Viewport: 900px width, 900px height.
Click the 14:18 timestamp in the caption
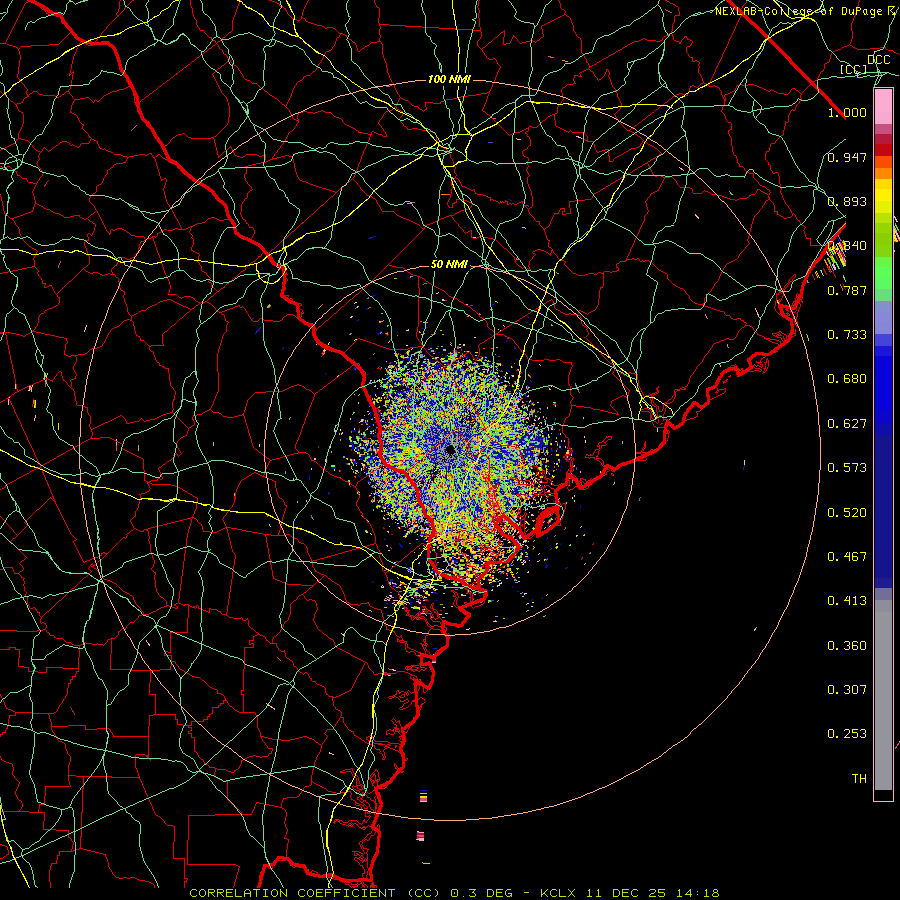pos(697,893)
